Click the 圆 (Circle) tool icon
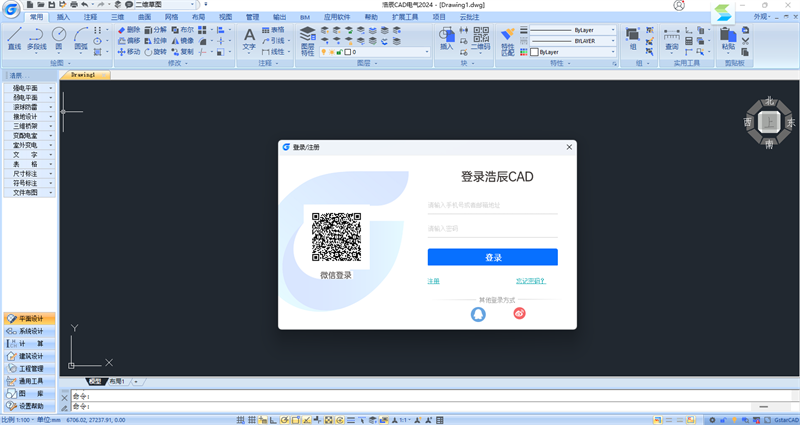Image resolution: width=800 pixels, height=425 pixels. (x=59, y=38)
